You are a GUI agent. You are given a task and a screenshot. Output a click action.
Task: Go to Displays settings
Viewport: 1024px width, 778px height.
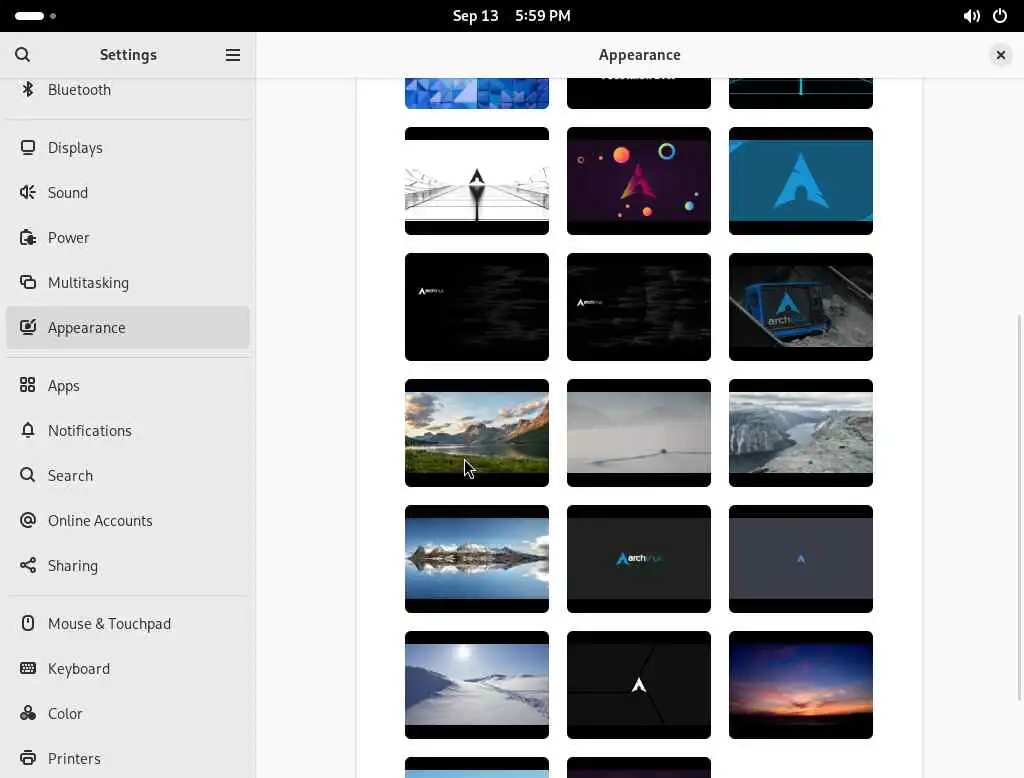(x=128, y=148)
